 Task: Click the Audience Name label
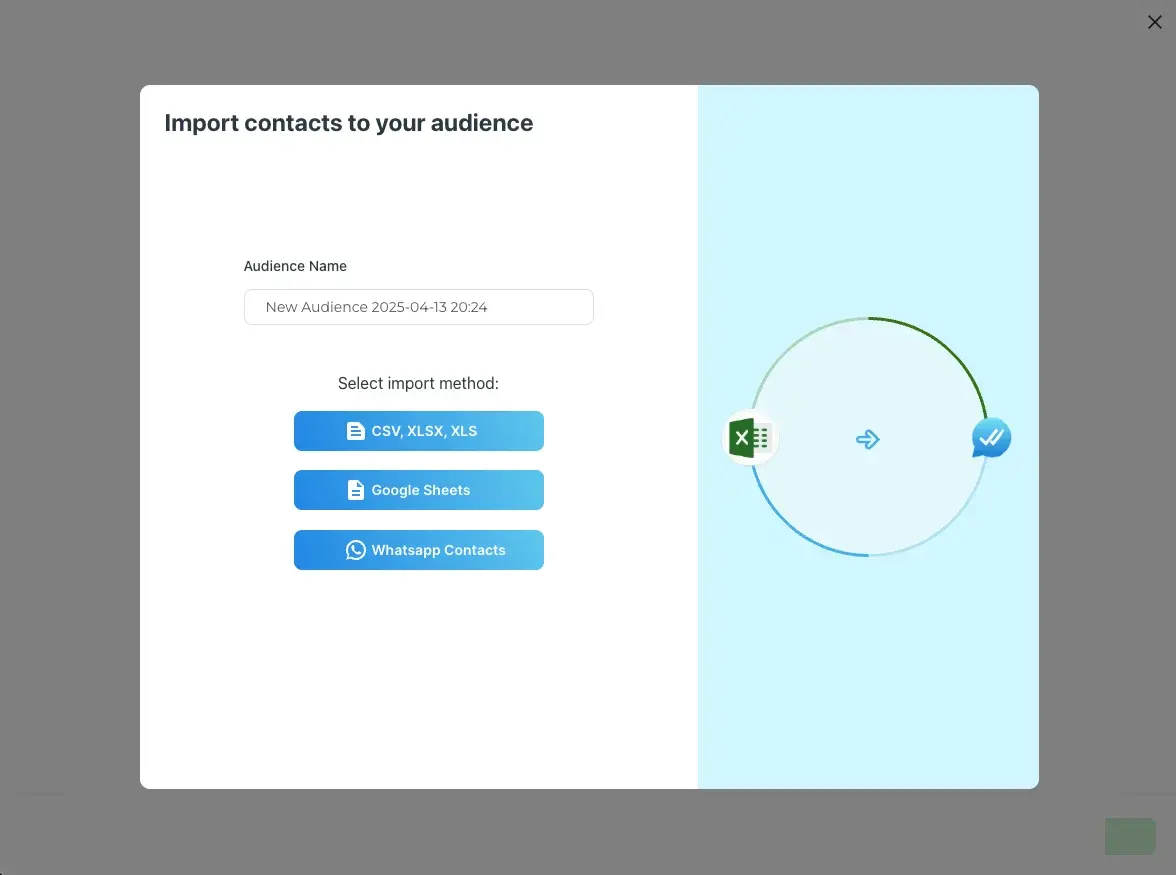(295, 266)
